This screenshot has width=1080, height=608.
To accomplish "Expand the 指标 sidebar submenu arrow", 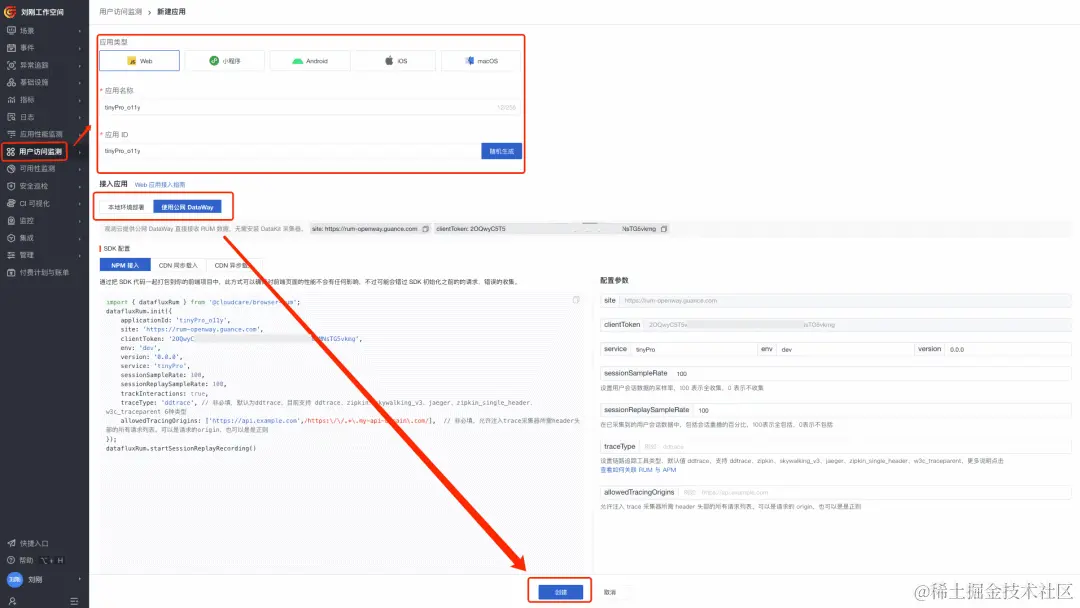I will coord(80,100).
